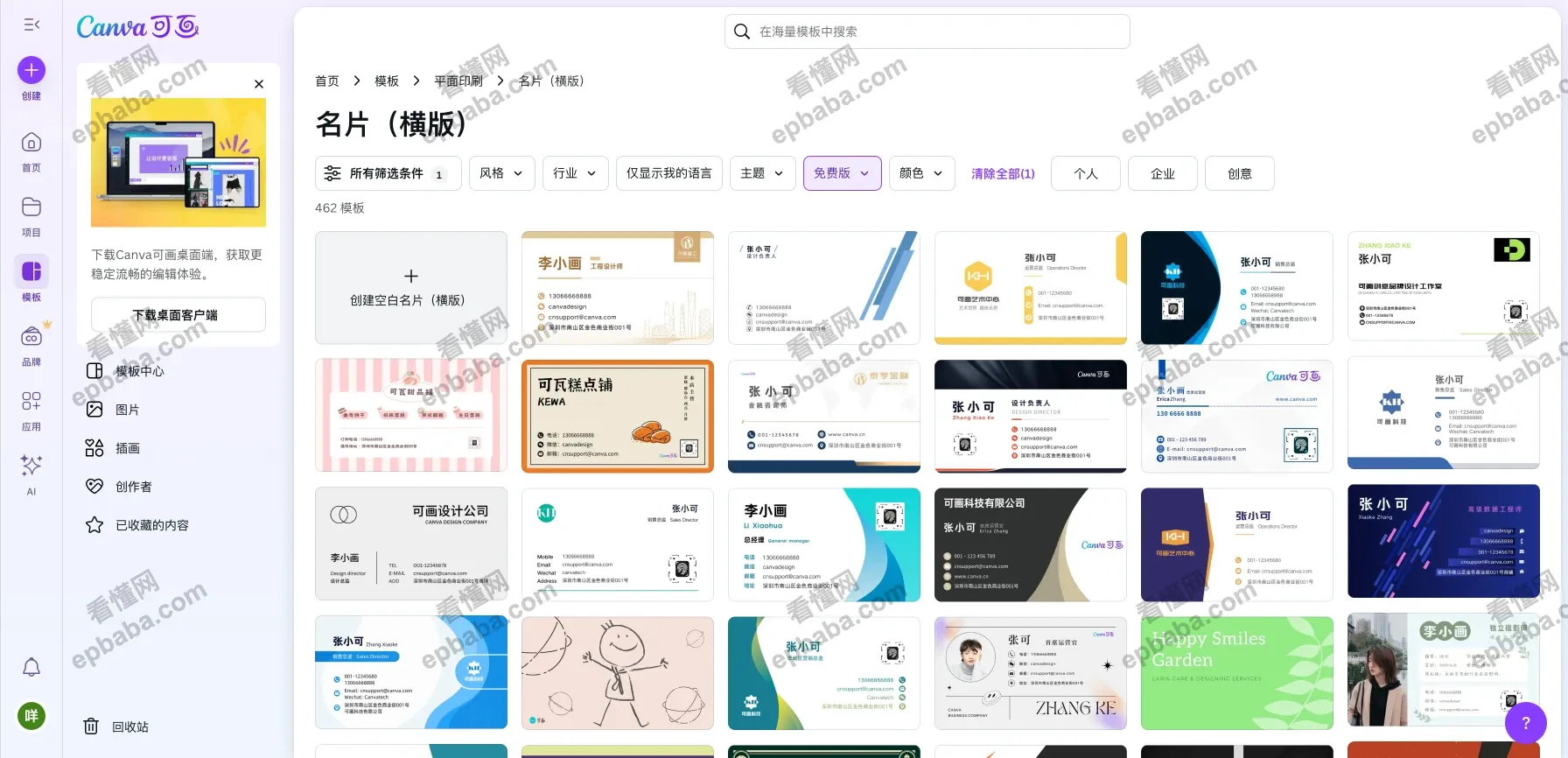The width and height of the screenshot is (1568, 758).
Task: Open the Apps sidebar icon
Action: click(31, 401)
